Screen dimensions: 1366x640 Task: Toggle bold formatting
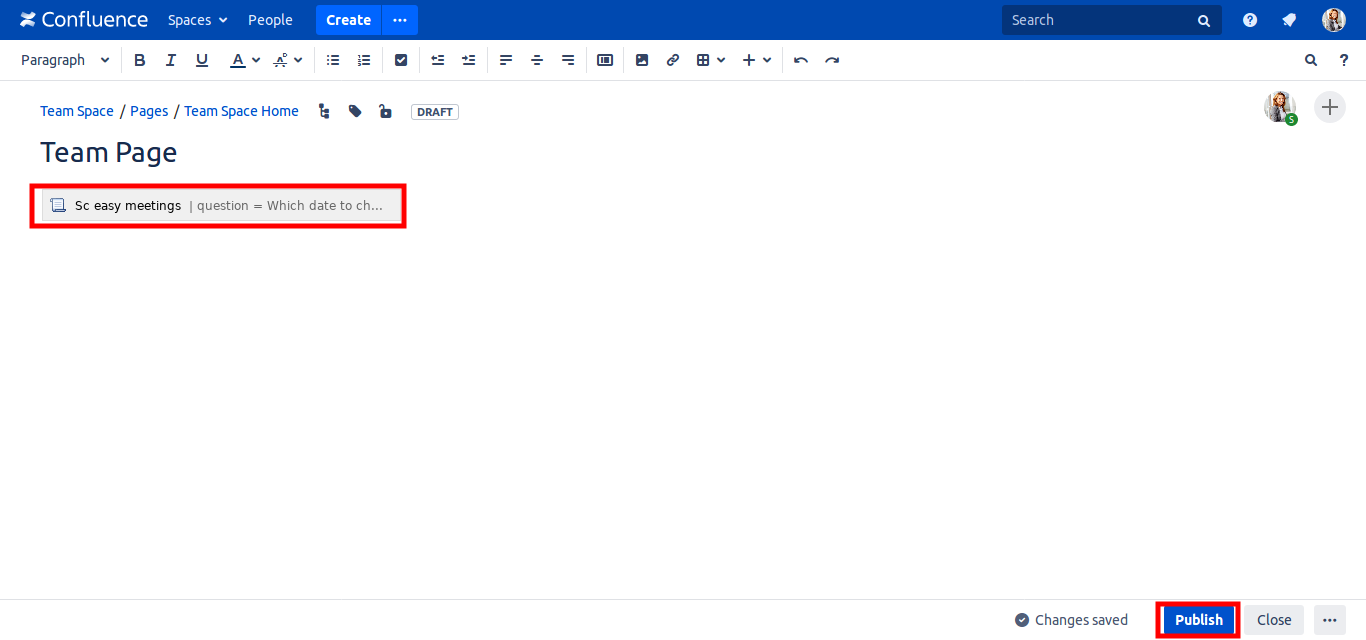click(x=140, y=60)
